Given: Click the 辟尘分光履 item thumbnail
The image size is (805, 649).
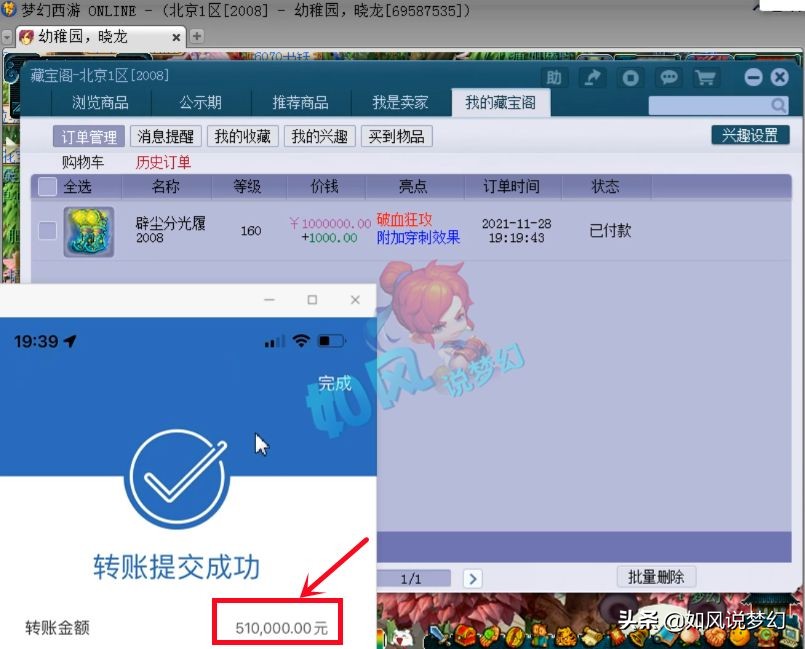Looking at the screenshot, I should [x=89, y=229].
